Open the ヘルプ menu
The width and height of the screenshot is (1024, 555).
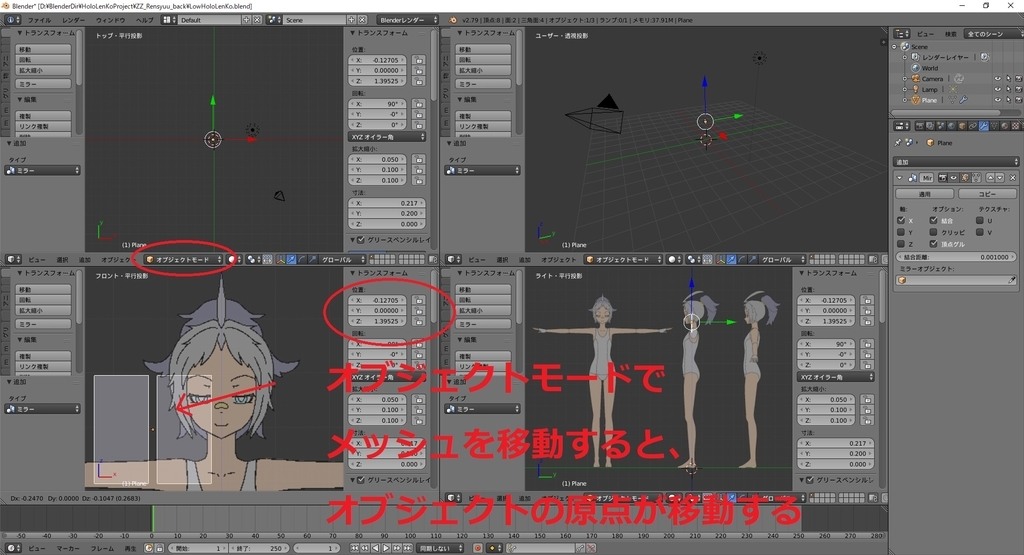tap(144, 20)
